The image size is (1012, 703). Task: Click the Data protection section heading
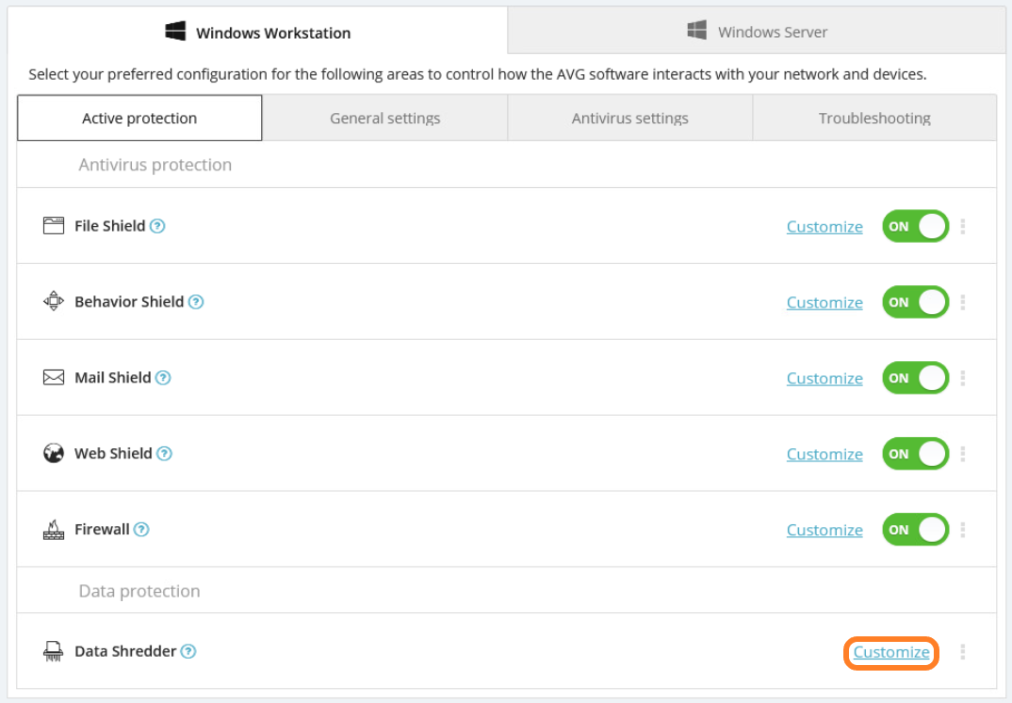(139, 591)
